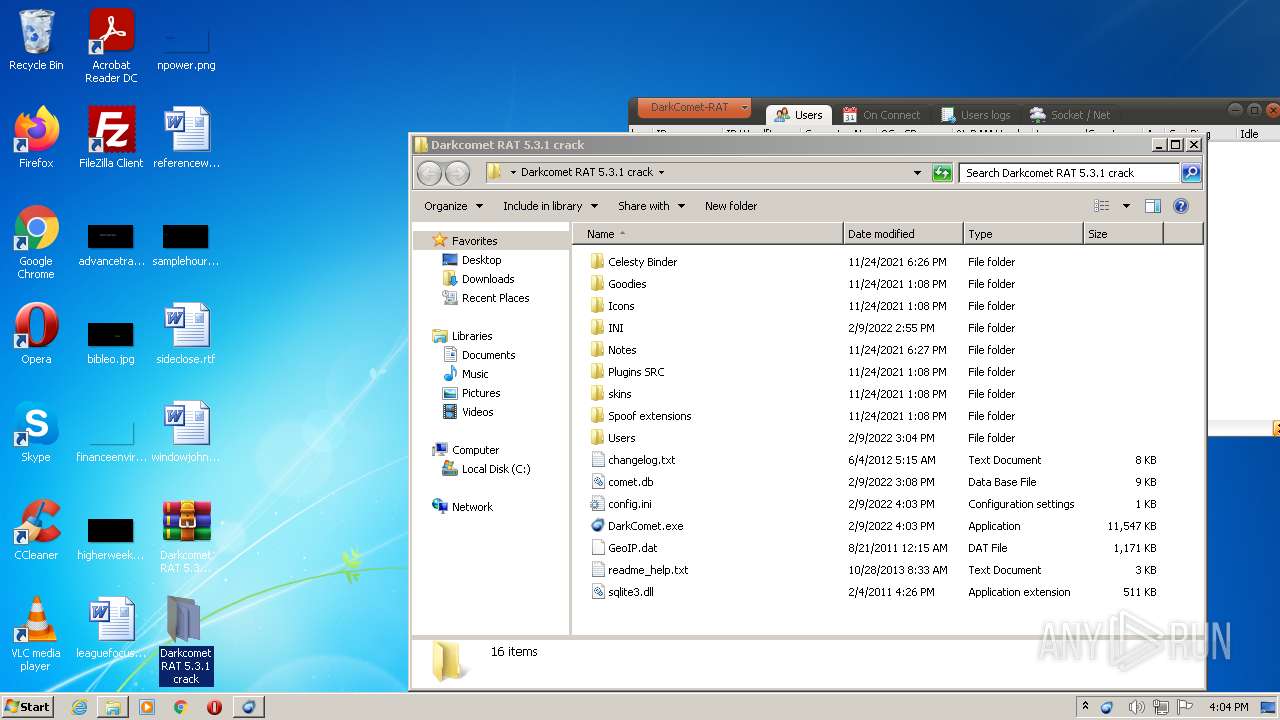
Task: Sort by Size column header
Action: point(1123,234)
